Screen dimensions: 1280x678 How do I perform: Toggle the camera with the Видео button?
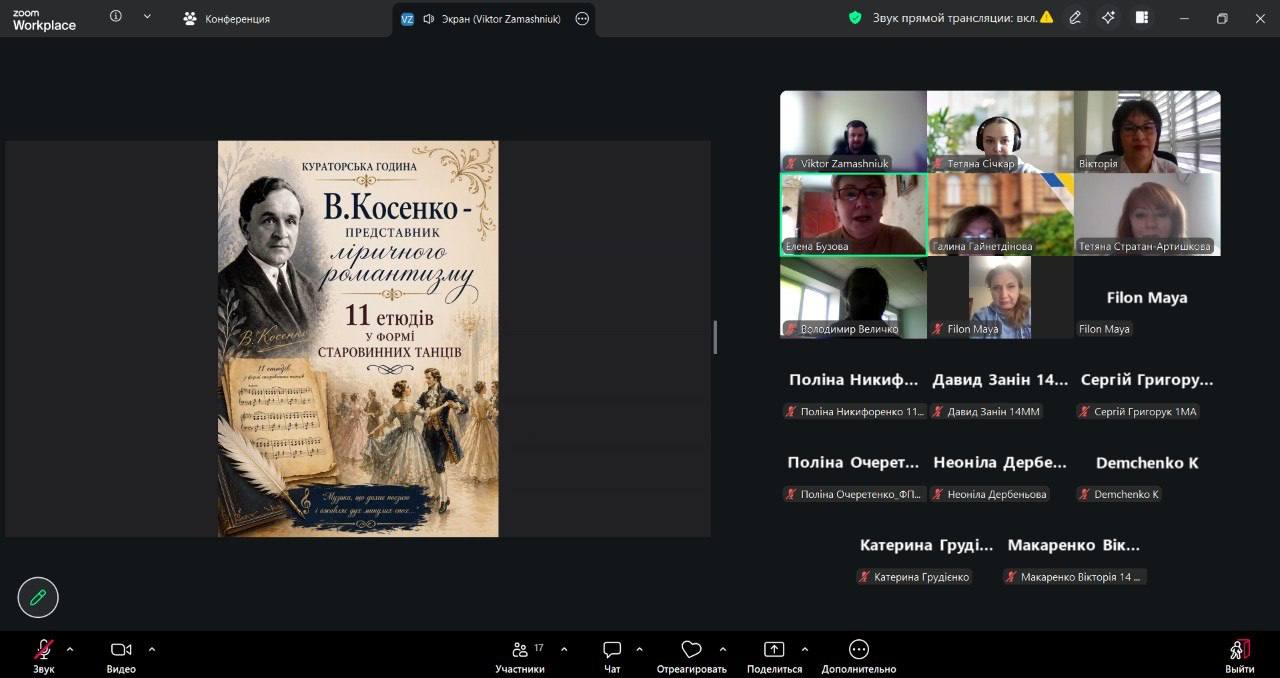pyautogui.click(x=121, y=651)
